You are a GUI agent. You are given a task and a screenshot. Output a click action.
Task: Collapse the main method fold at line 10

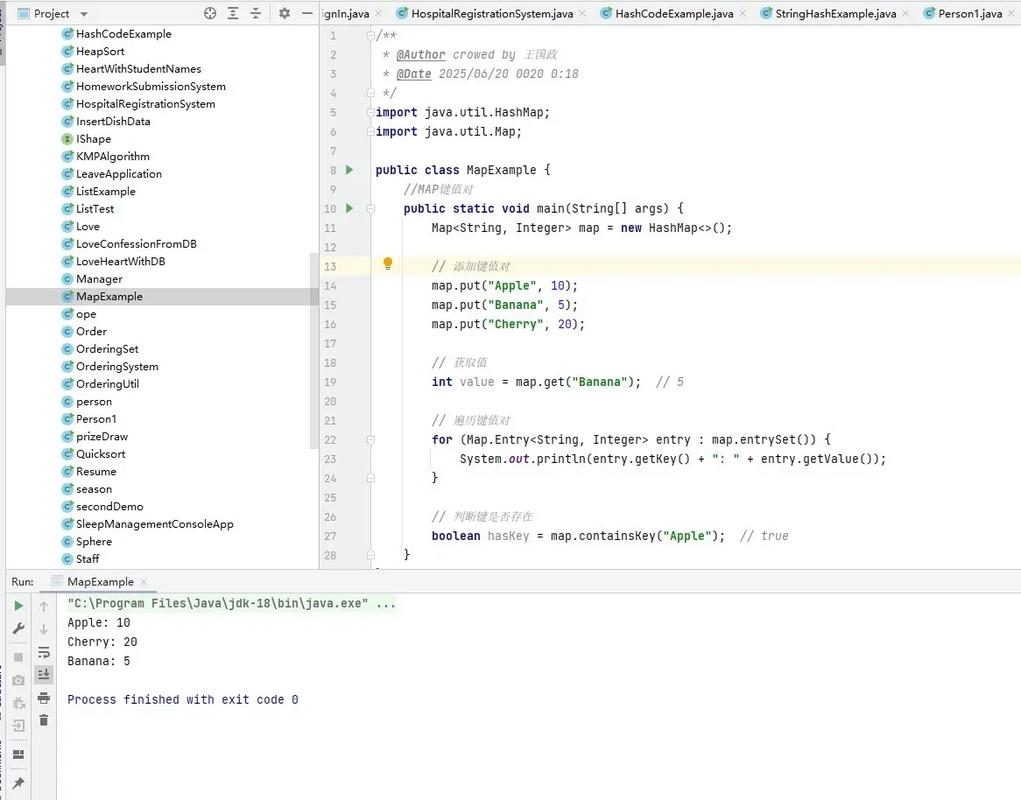[371, 208]
